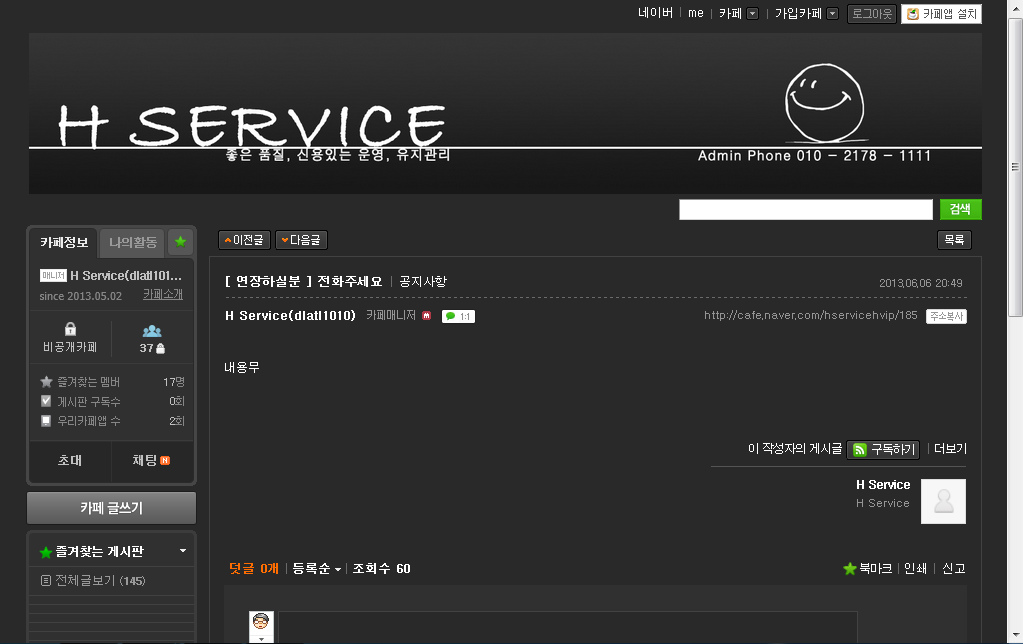Click the private cafe lock icon
The height and width of the screenshot is (644, 1023).
tap(70, 329)
